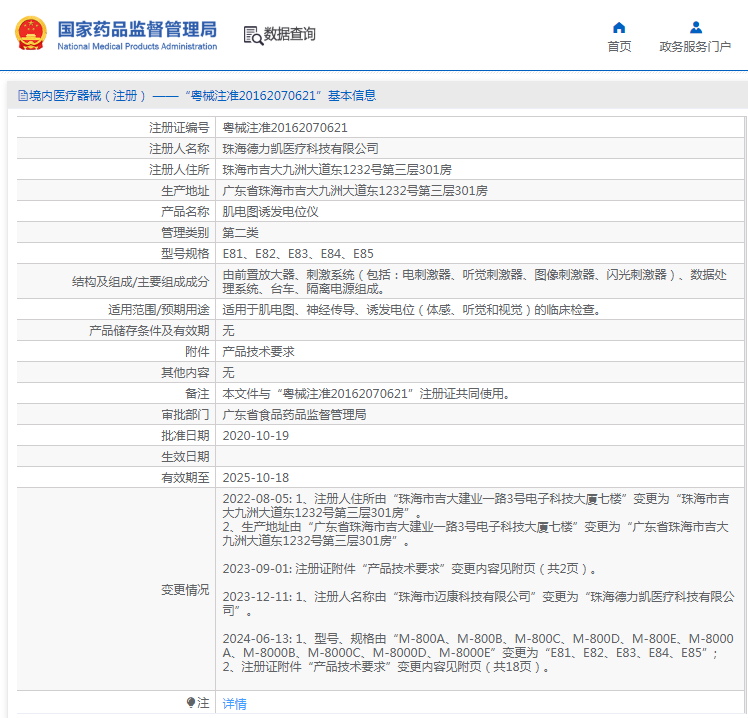Select product name 肌电图诱发电位仪
The width and height of the screenshot is (748, 718).
[x=270, y=212]
